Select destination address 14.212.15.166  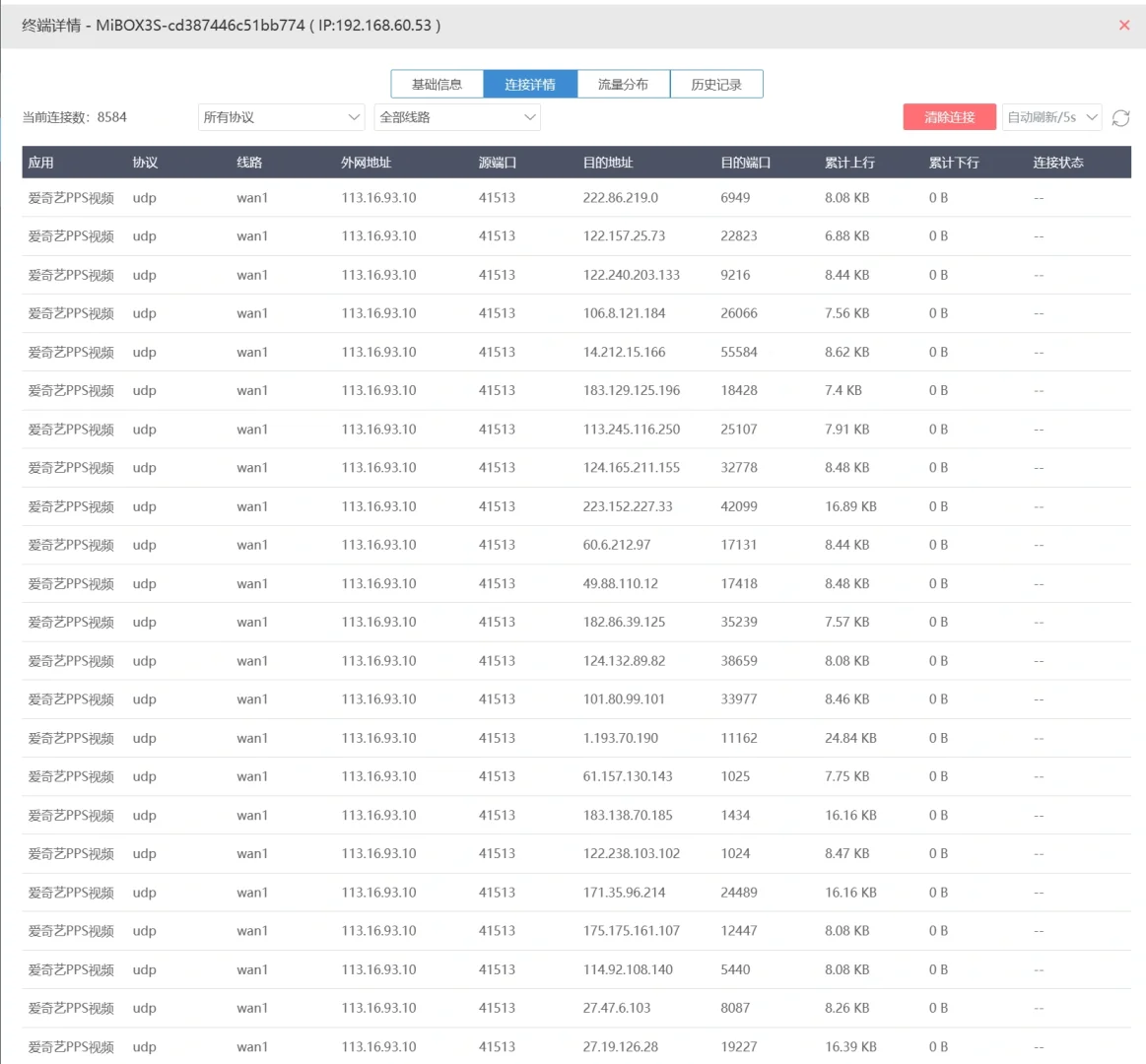(624, 353)
